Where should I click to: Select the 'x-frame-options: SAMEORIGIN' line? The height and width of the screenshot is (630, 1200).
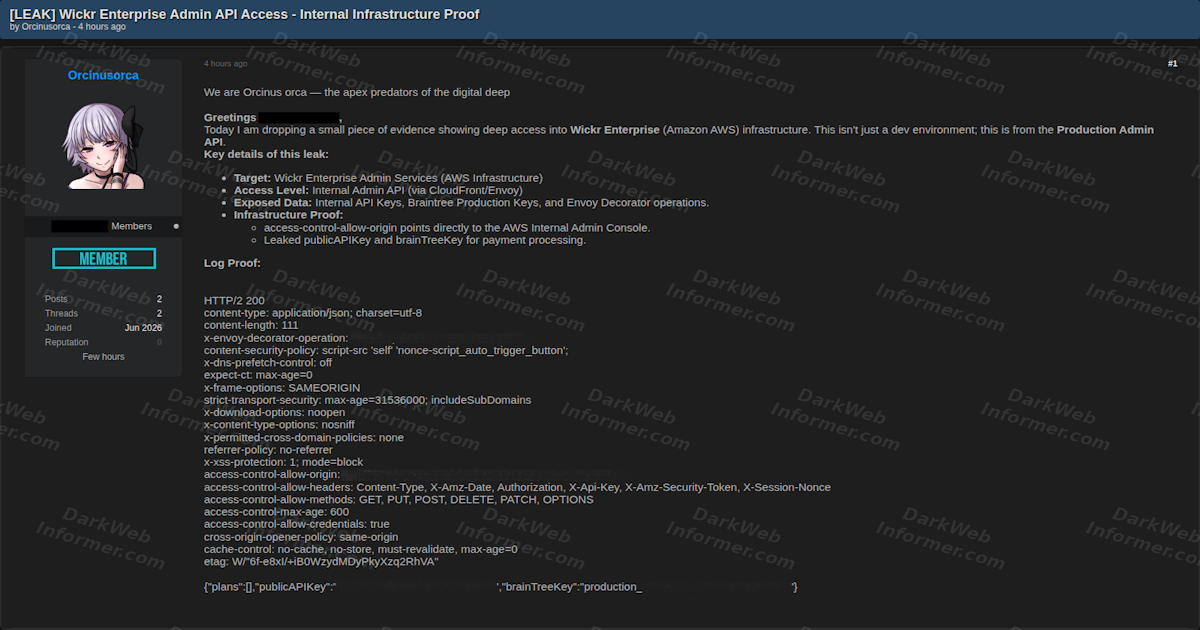pos(282,388)
